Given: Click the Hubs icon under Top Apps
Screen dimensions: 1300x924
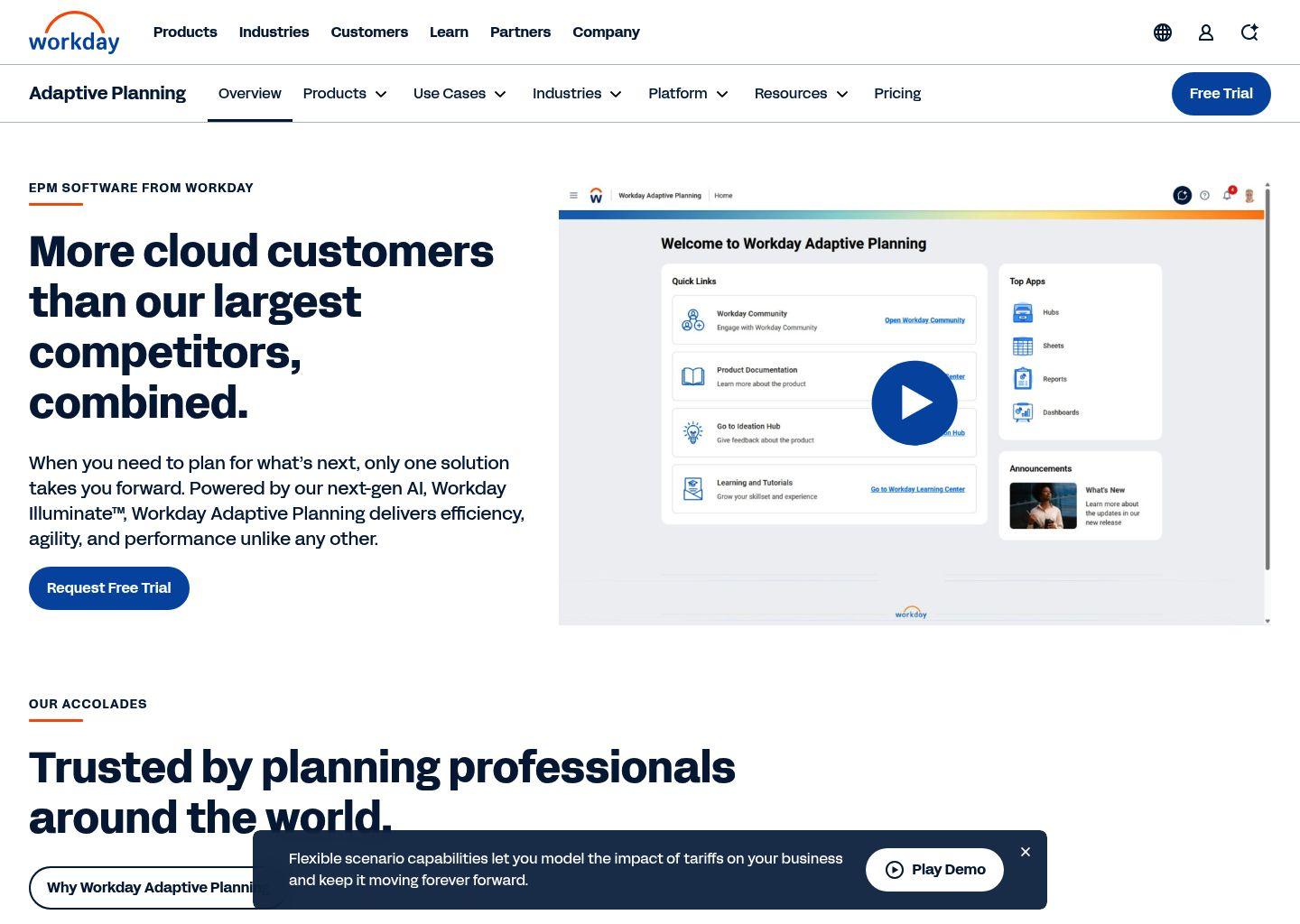Looking at the screenshot, I should pos(1024,312).
